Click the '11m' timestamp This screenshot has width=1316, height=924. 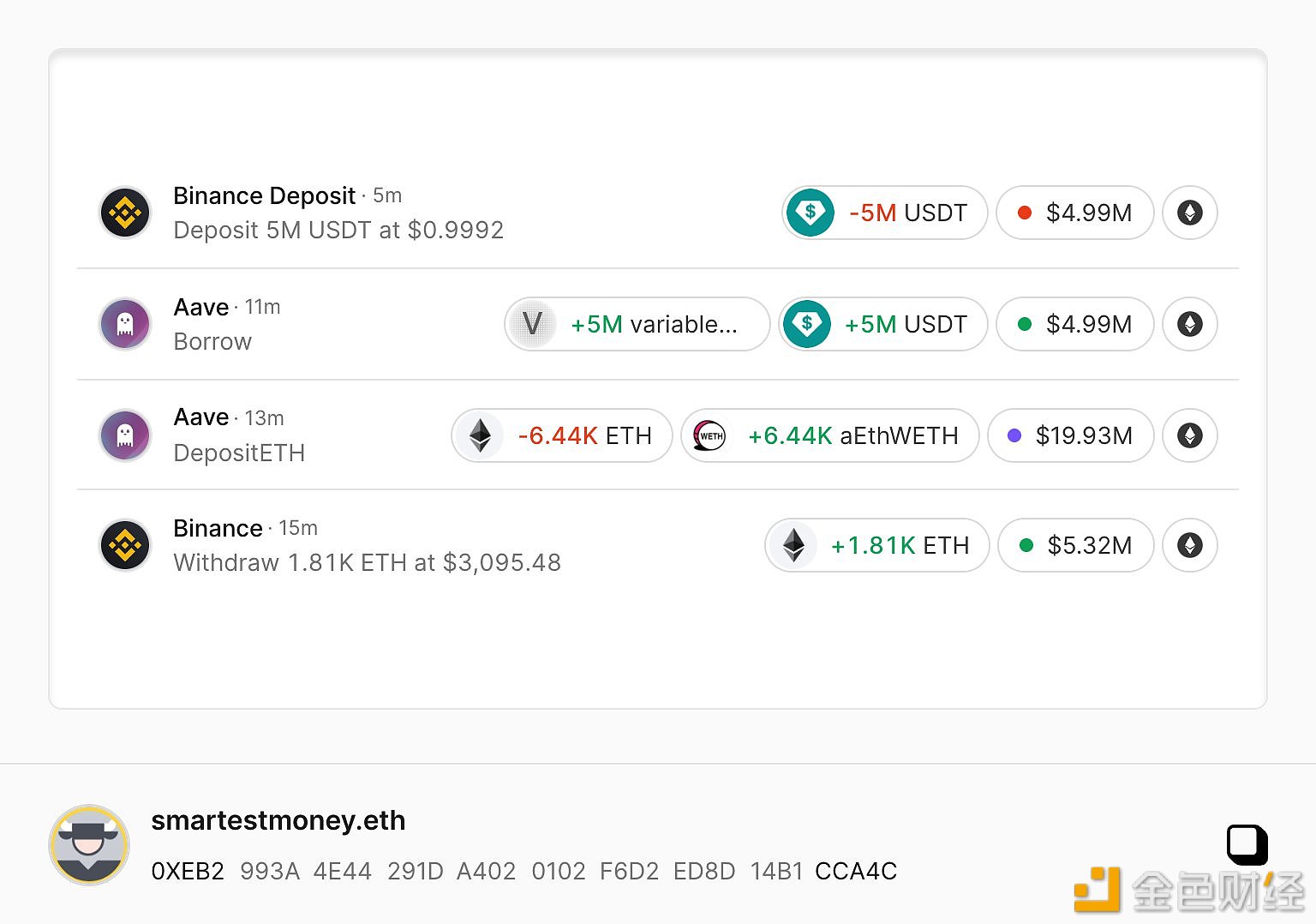[263, 307]
